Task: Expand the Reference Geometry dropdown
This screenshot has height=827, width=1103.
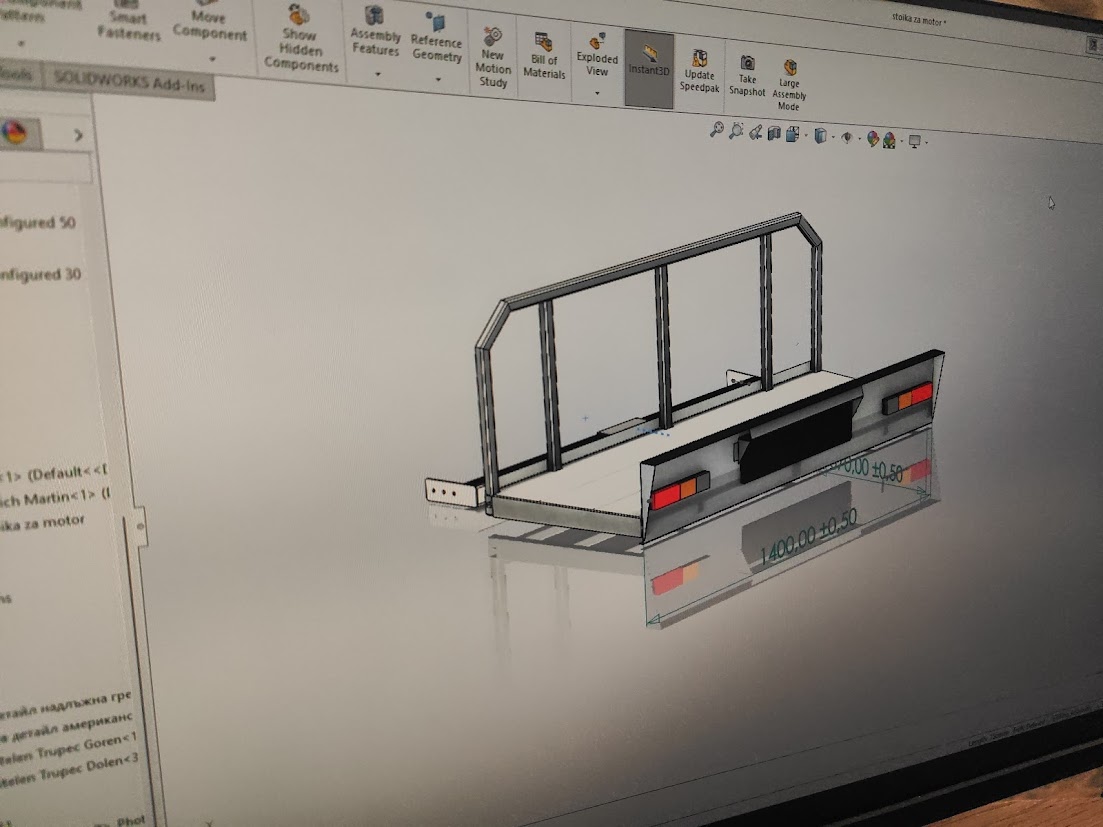Action: 437,78
